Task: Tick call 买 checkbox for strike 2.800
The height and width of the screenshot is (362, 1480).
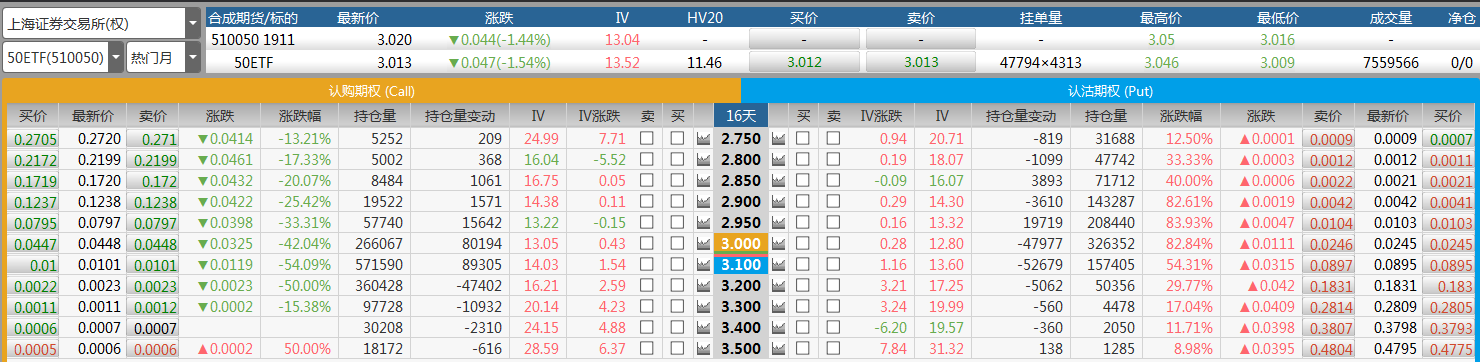Action: tap(677, 159)
